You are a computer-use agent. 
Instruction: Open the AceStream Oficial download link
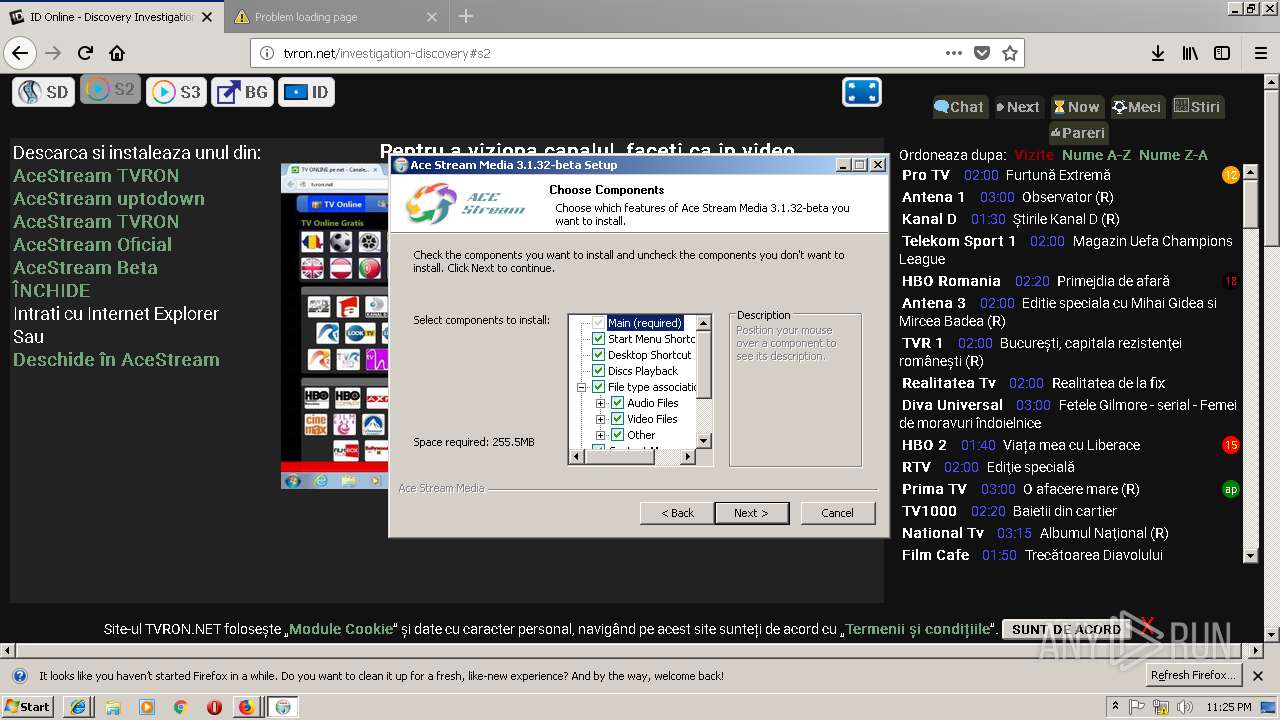92,245
